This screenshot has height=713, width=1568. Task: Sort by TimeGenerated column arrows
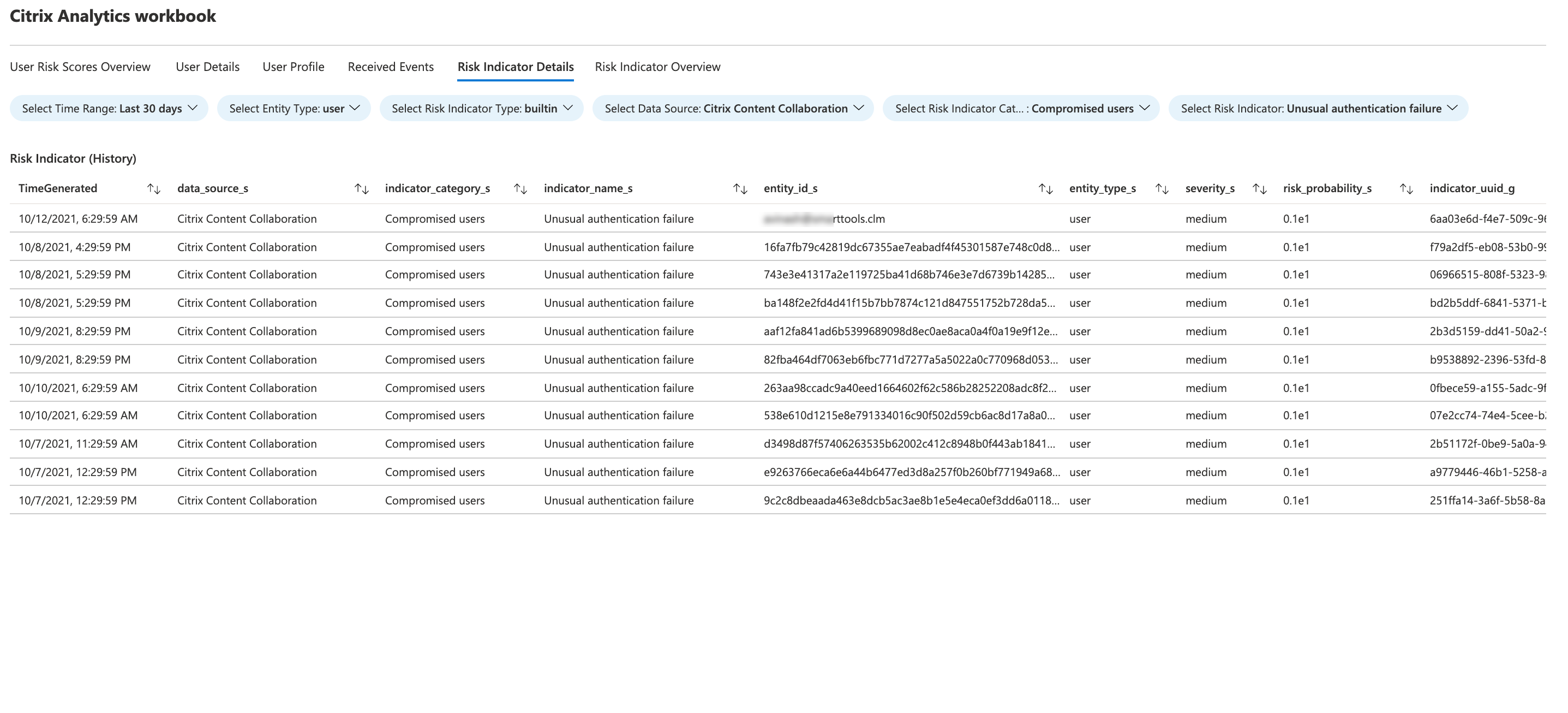pos(154,189)
